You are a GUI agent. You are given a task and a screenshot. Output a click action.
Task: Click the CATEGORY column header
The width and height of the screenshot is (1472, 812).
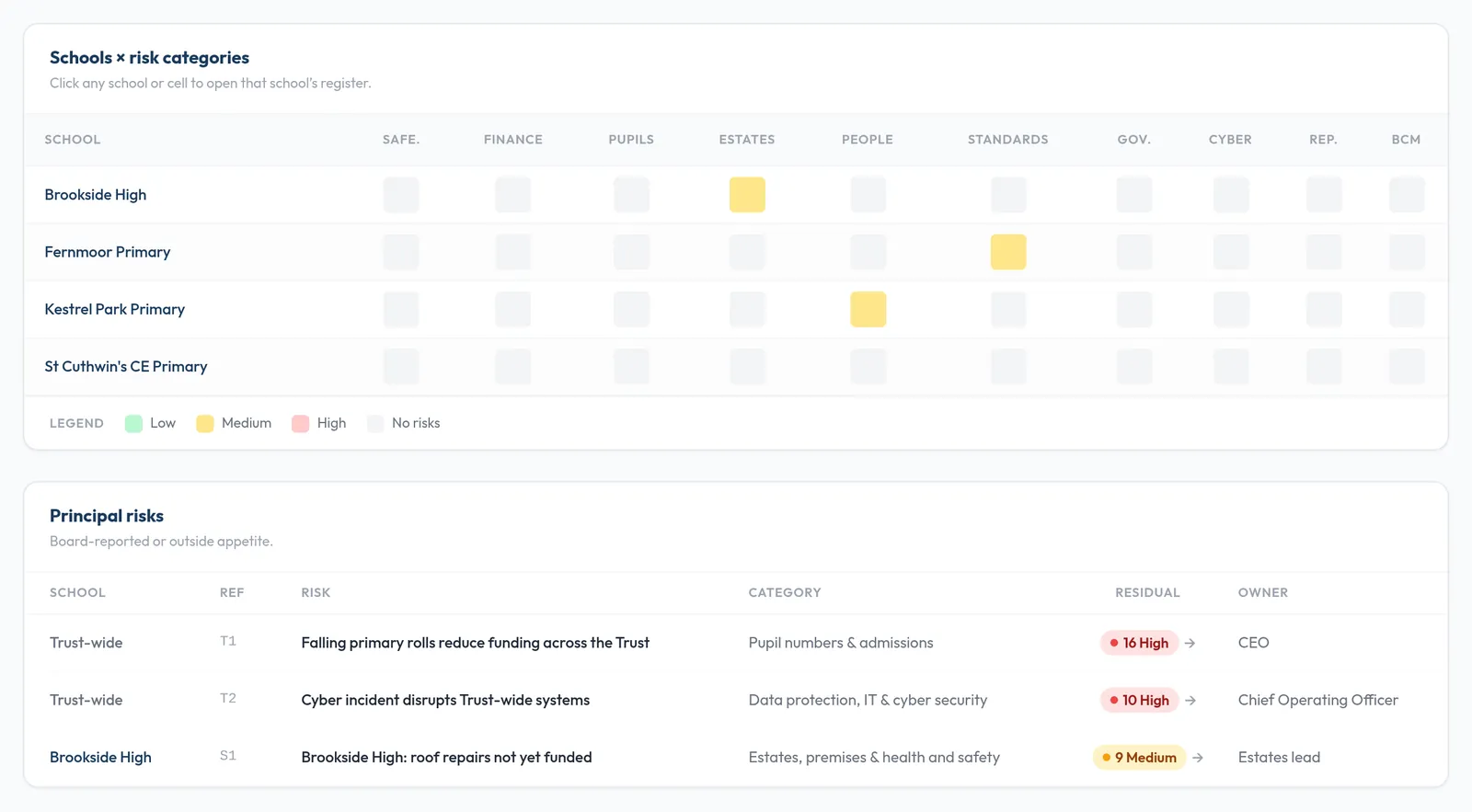(x=785, y=593)
